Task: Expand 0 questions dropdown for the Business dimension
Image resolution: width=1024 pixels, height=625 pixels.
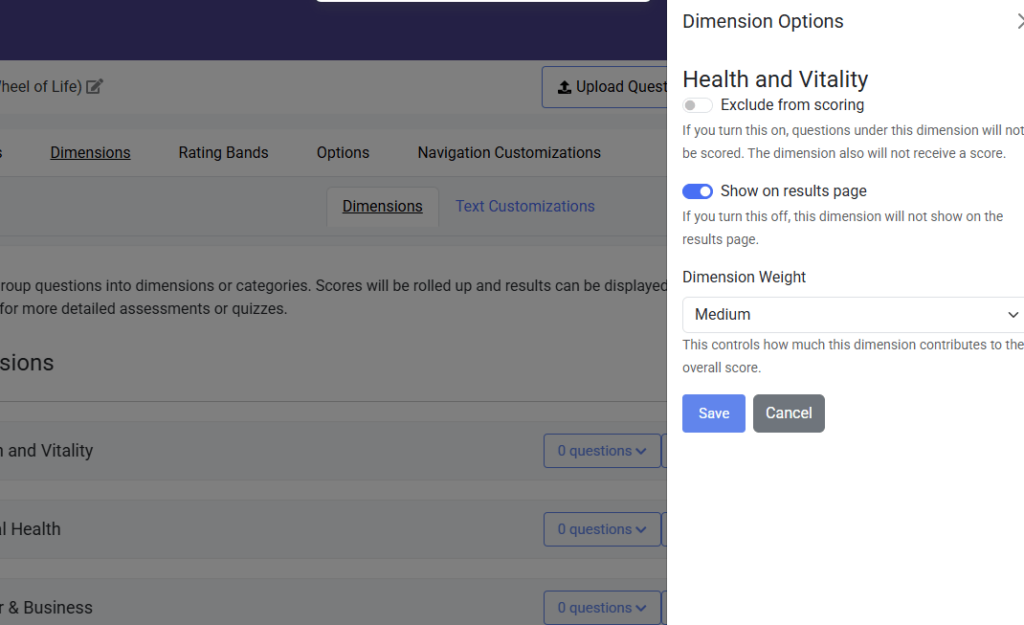Action: tap(601, 608)
